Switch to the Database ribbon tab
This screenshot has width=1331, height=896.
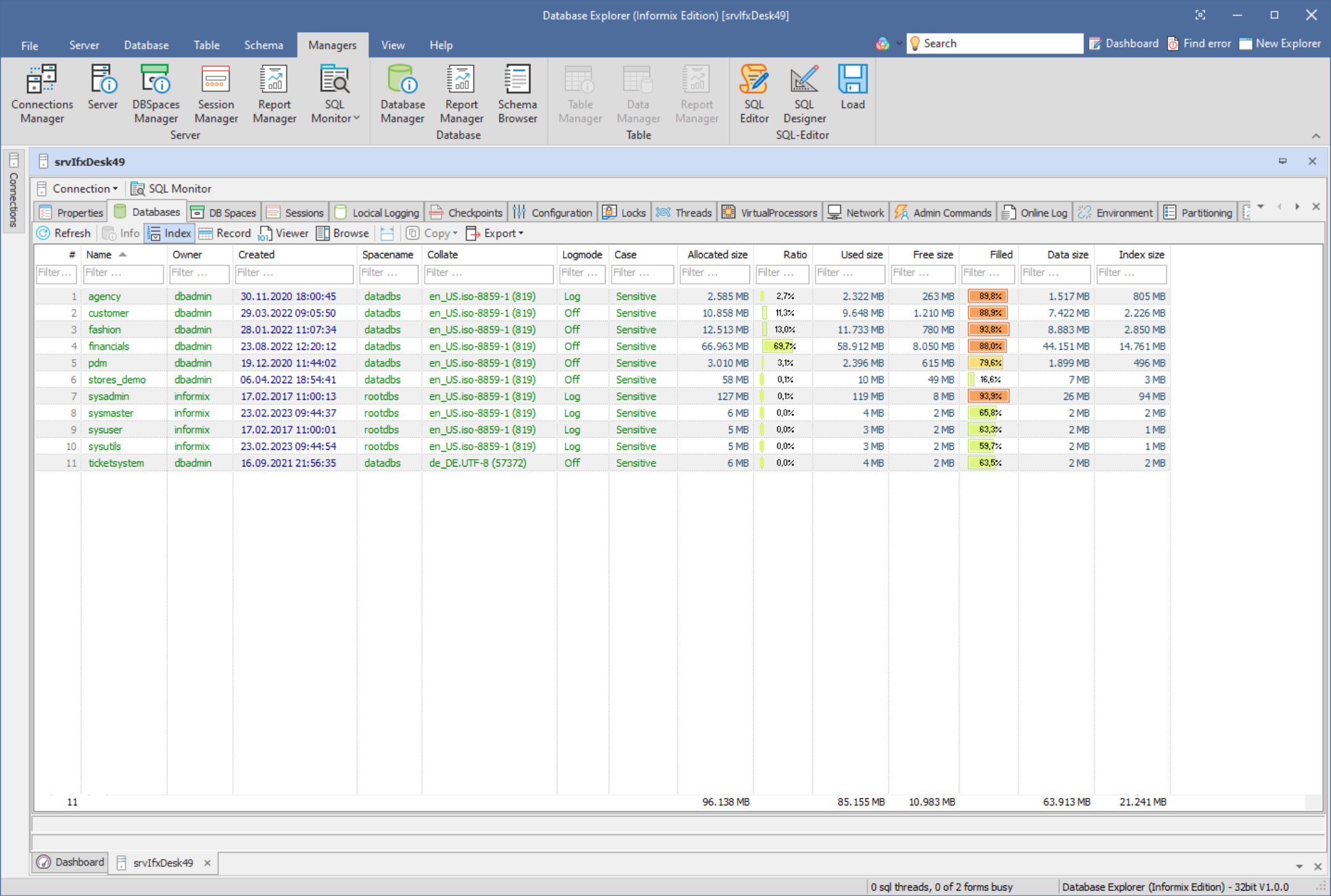click(x=146, y=45)
